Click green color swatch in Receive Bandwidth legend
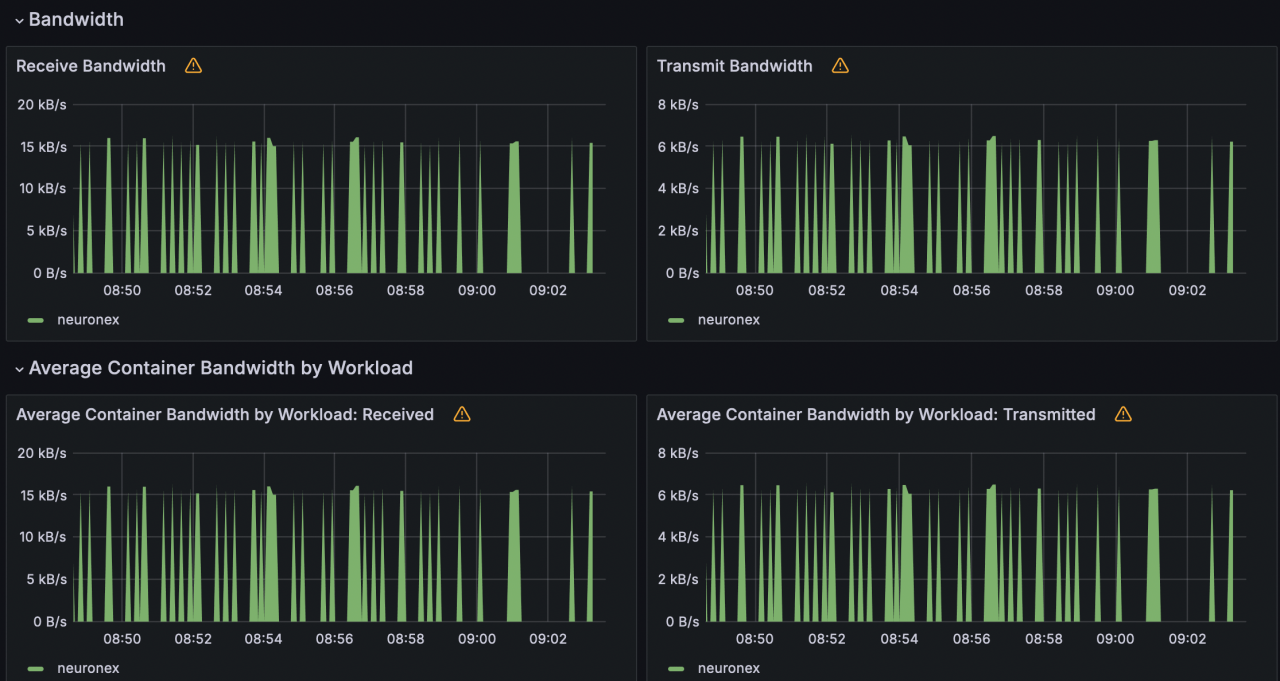1280x681 pixels. tap(36, 320)
